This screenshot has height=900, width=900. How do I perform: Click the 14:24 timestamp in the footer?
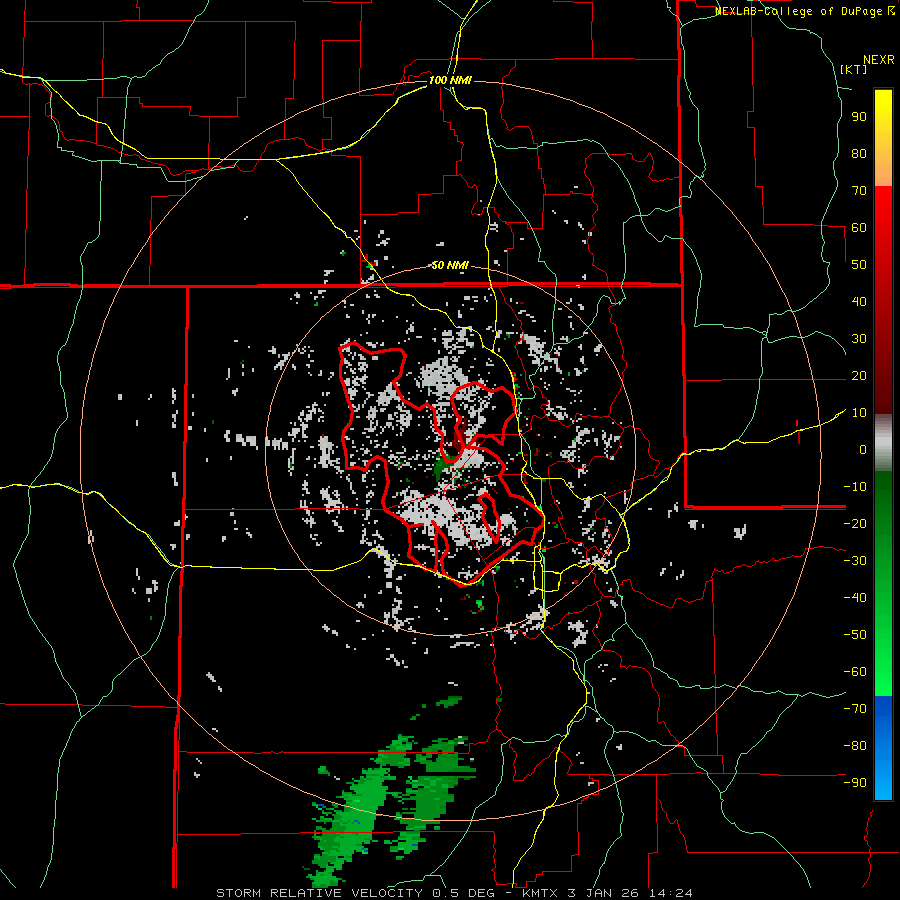[x=671, y=893]
